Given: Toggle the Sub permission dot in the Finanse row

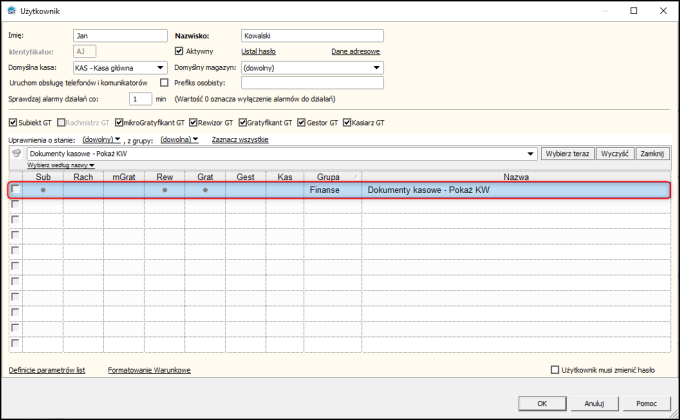Looking at the screenshot, I should [43, 190].
